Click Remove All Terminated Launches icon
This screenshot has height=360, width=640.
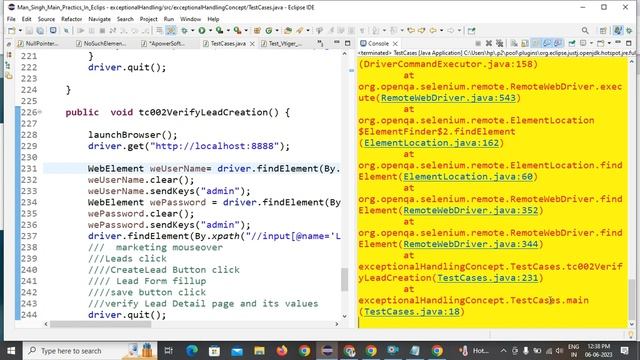pyautogui.click(x=499, y=43)
